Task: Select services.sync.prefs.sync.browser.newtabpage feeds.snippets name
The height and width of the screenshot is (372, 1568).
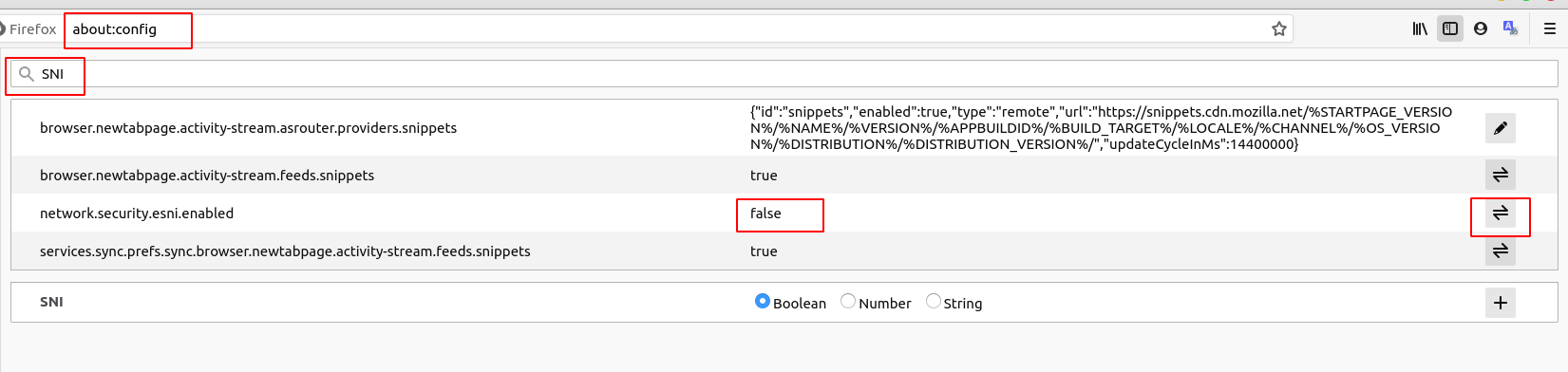Action: pyautogui.click(x=285, y=251)
